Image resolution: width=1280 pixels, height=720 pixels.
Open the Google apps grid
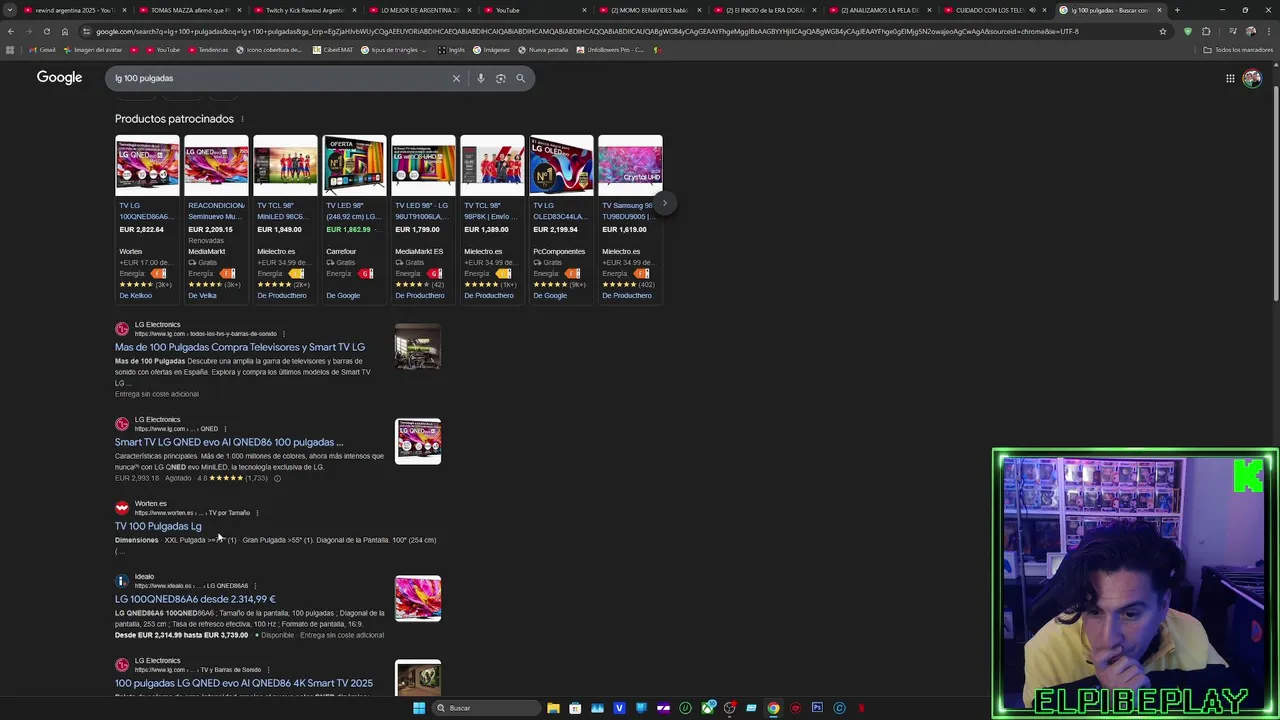coord(1230,78)
